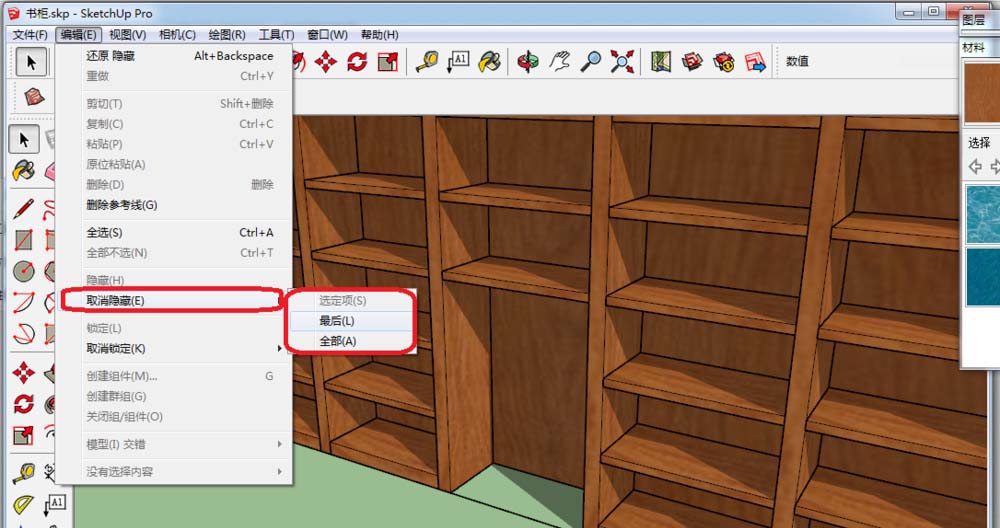
Task: Click the Zoom Extents tool
Action: 622,62
